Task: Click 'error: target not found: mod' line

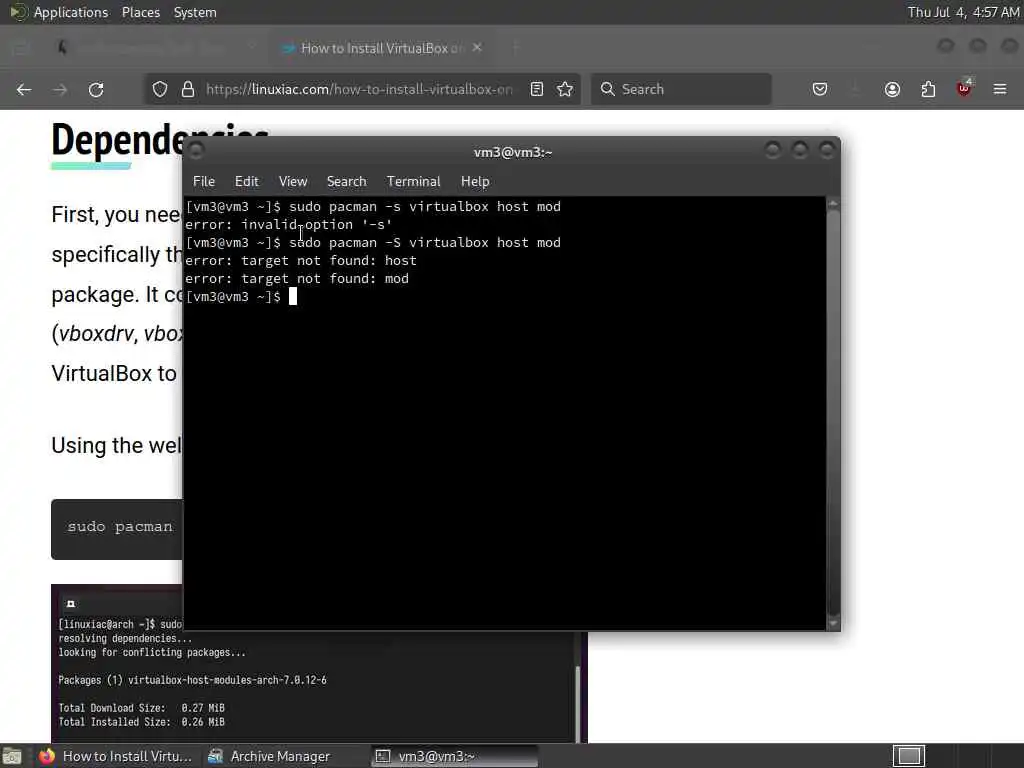Action: tap(296, 279)
